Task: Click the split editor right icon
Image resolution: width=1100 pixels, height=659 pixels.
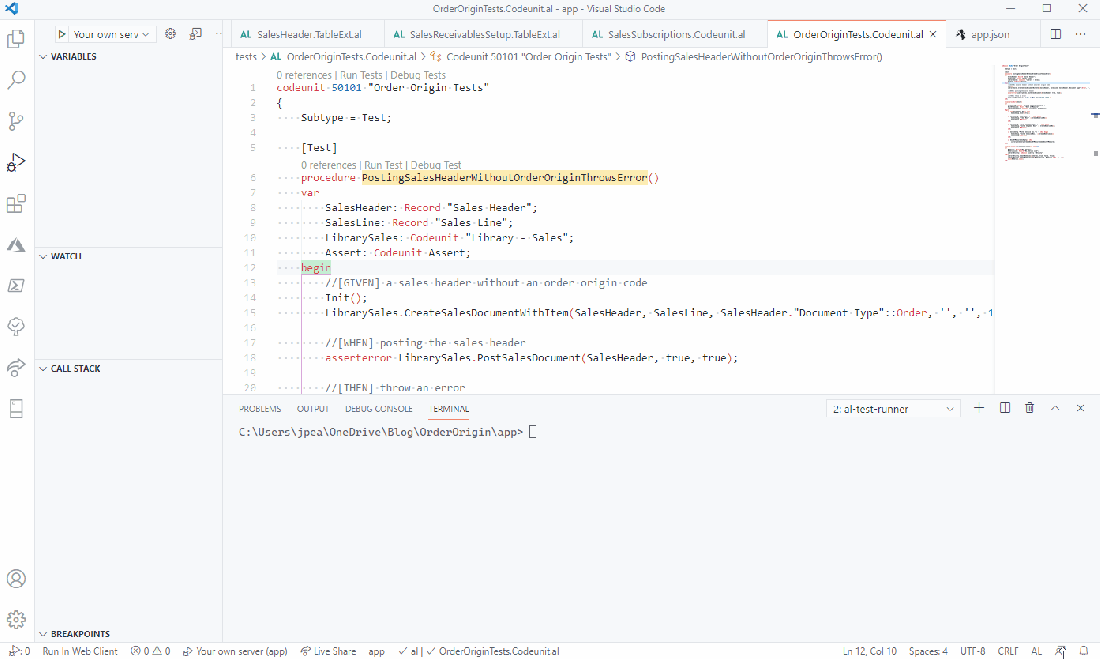Action: (x=1056, y=34)
